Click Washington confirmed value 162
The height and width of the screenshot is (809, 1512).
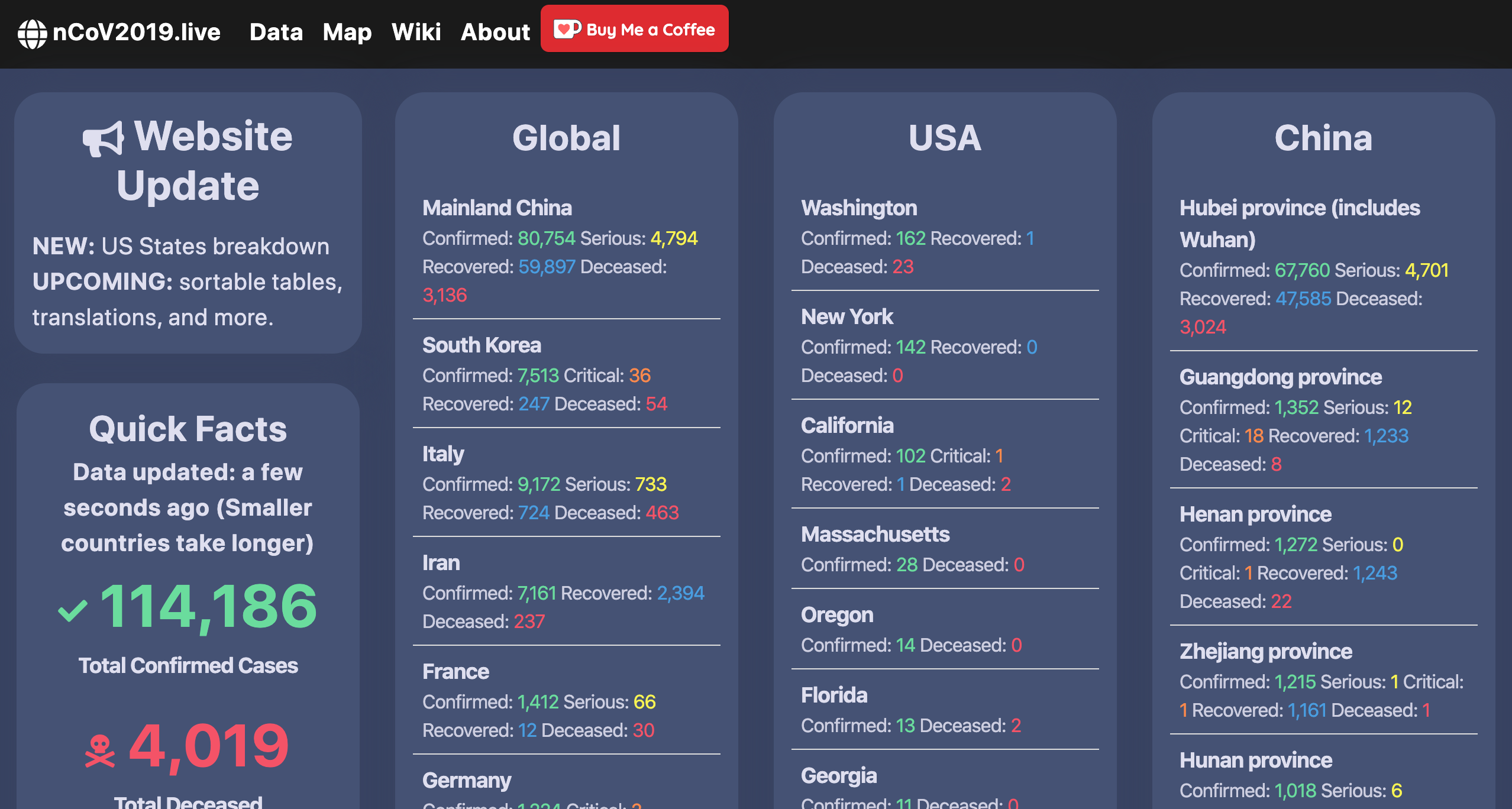[910, 238]
